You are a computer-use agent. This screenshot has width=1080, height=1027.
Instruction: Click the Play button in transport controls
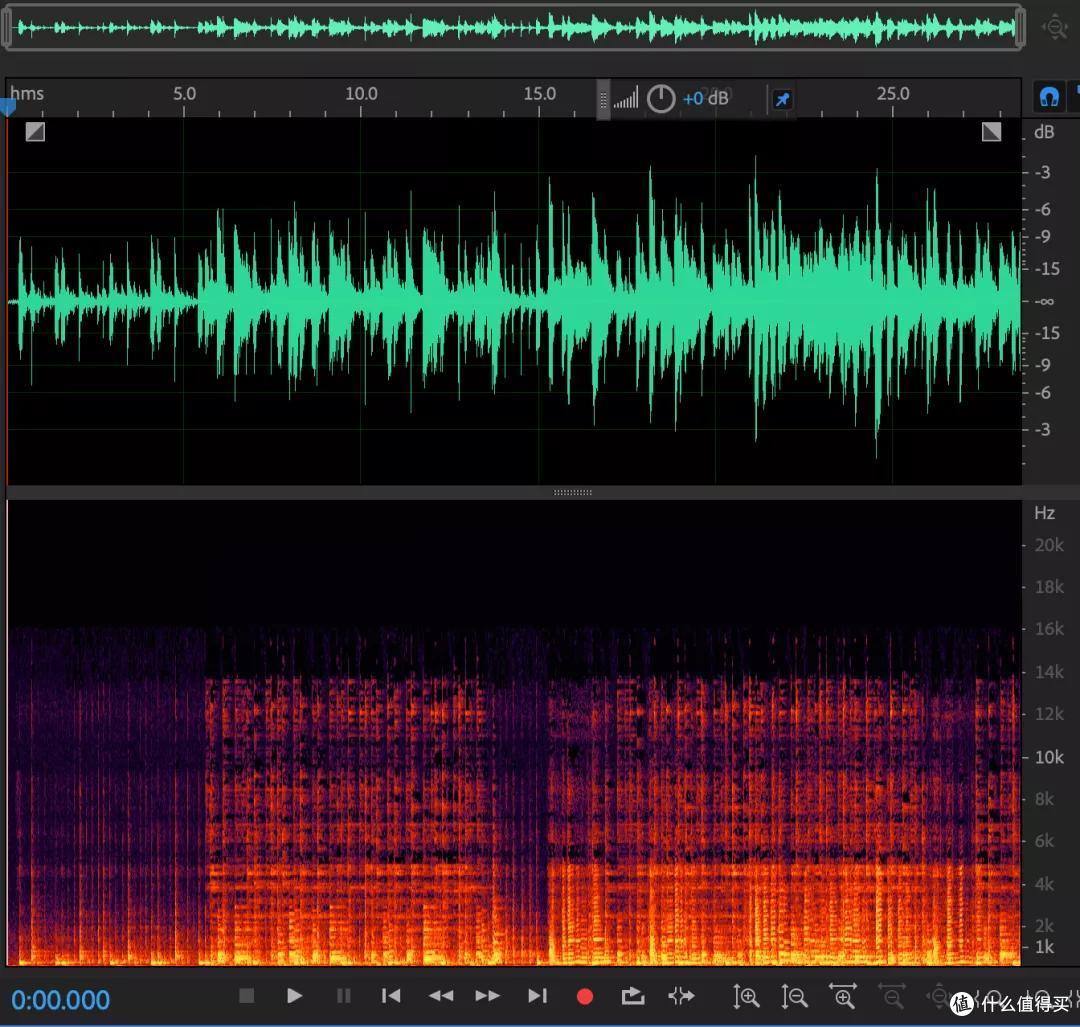pos(294,996)
